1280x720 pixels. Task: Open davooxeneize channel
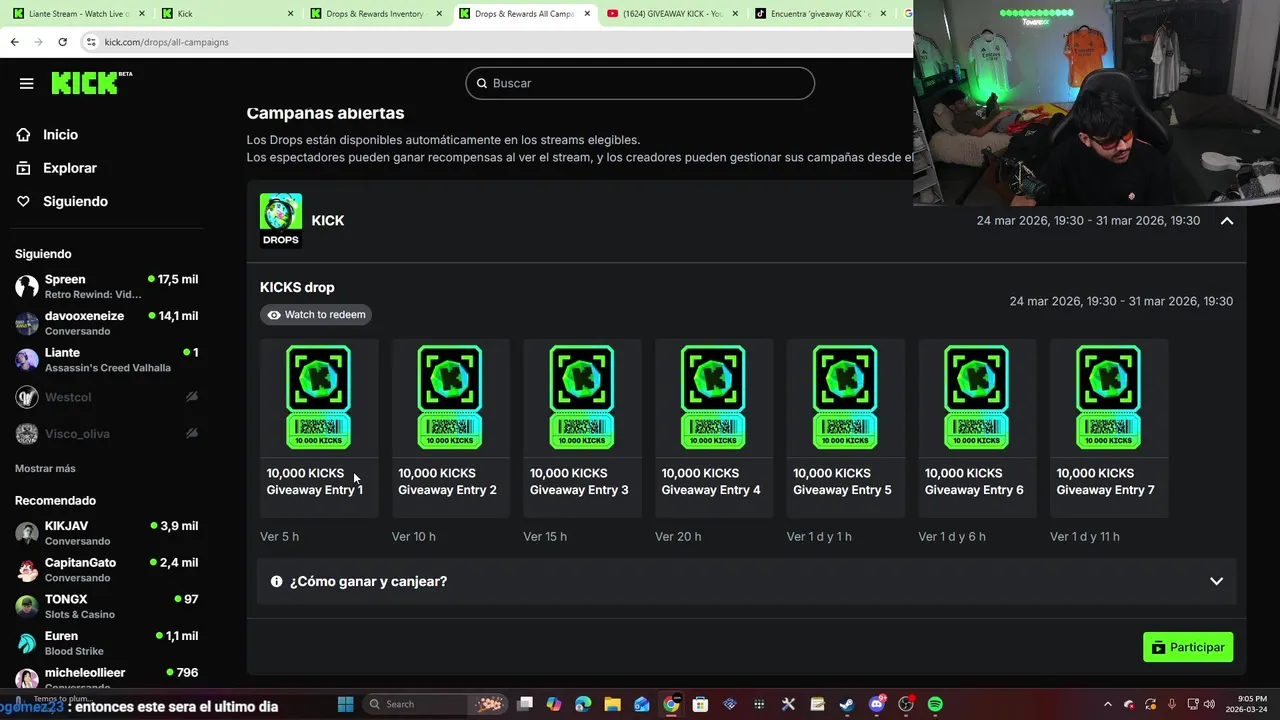pos(106,323)
